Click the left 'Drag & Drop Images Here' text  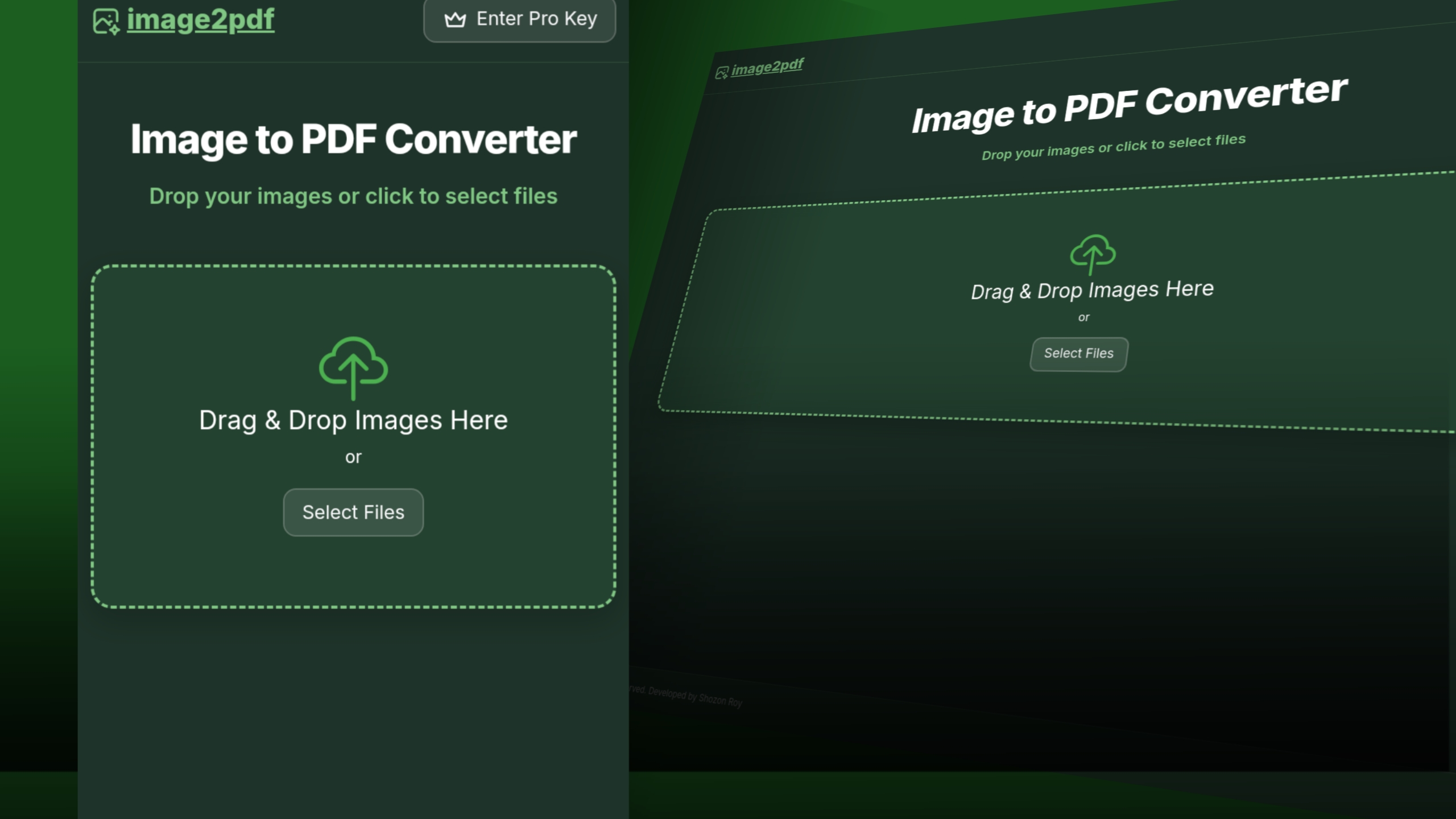coord(353,420)
